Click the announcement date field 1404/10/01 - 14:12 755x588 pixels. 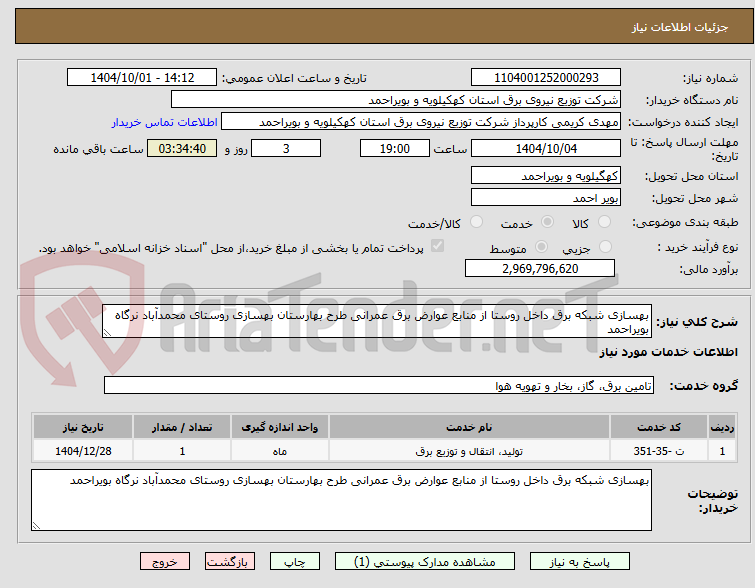[x=142, y=78]
